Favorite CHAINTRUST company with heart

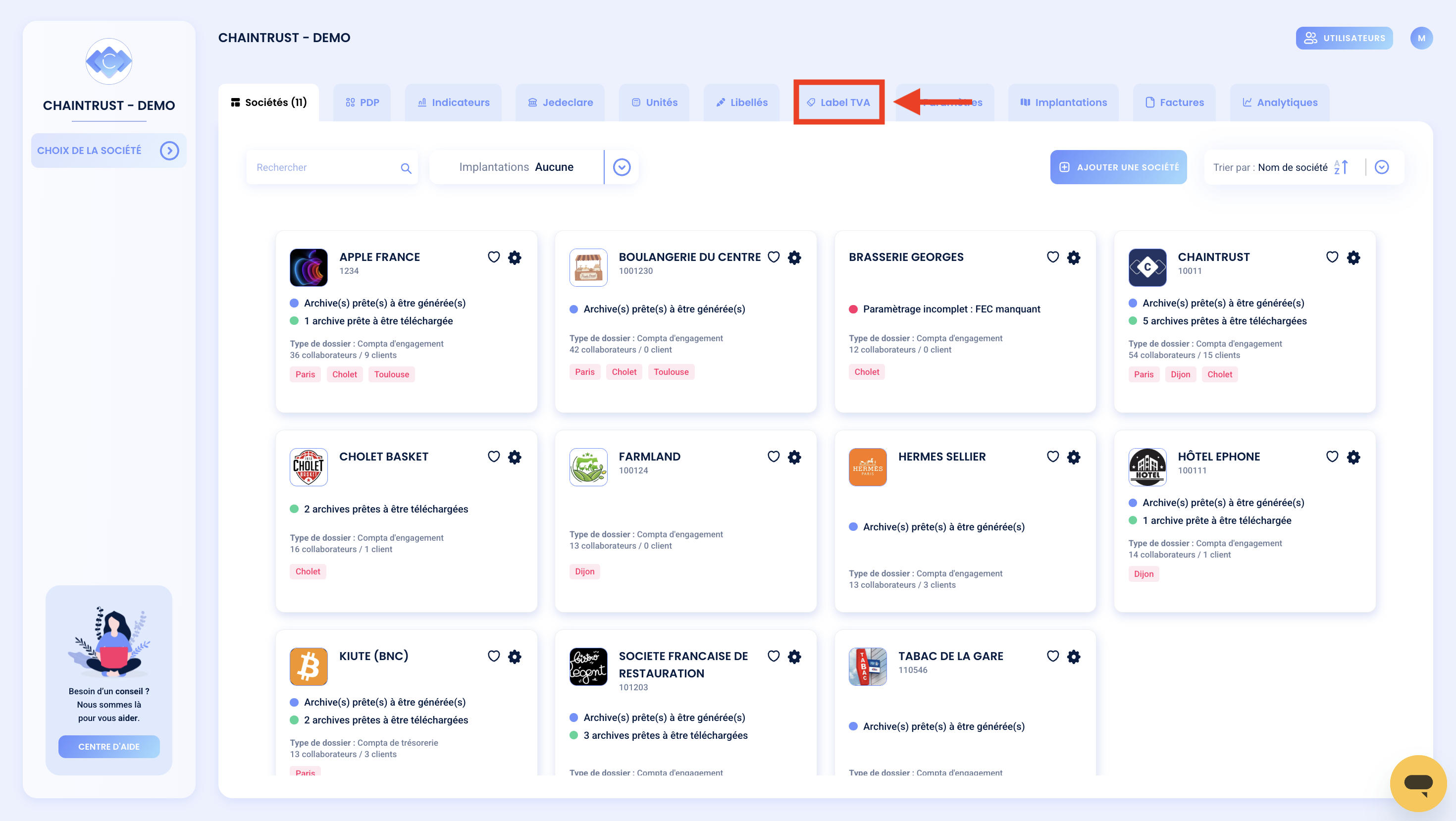point(1332,257)
